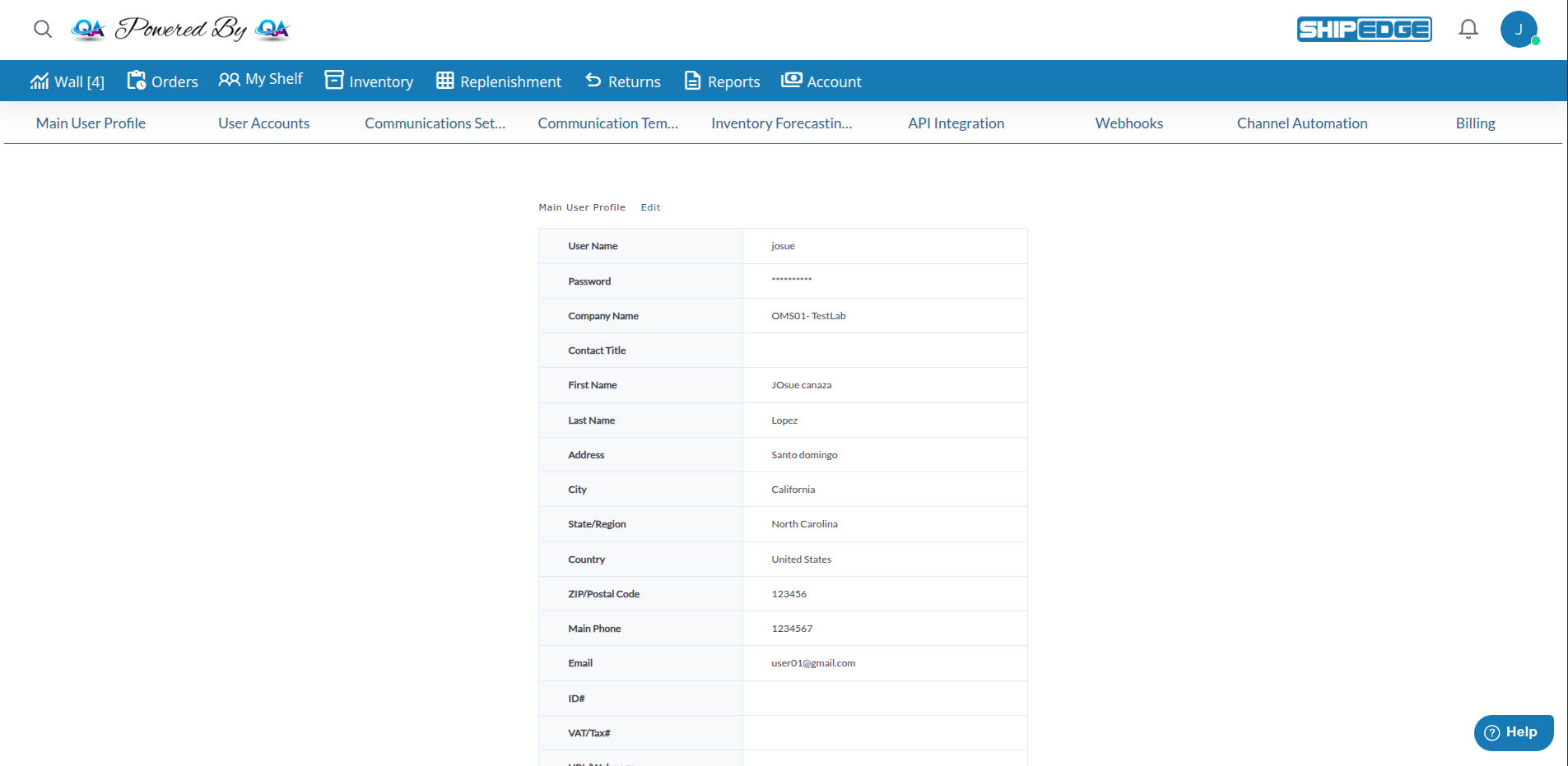This screenshot has width=1568, height=766.
Task: Go to the Billing tab
Action: click(x=1475, y=123)
